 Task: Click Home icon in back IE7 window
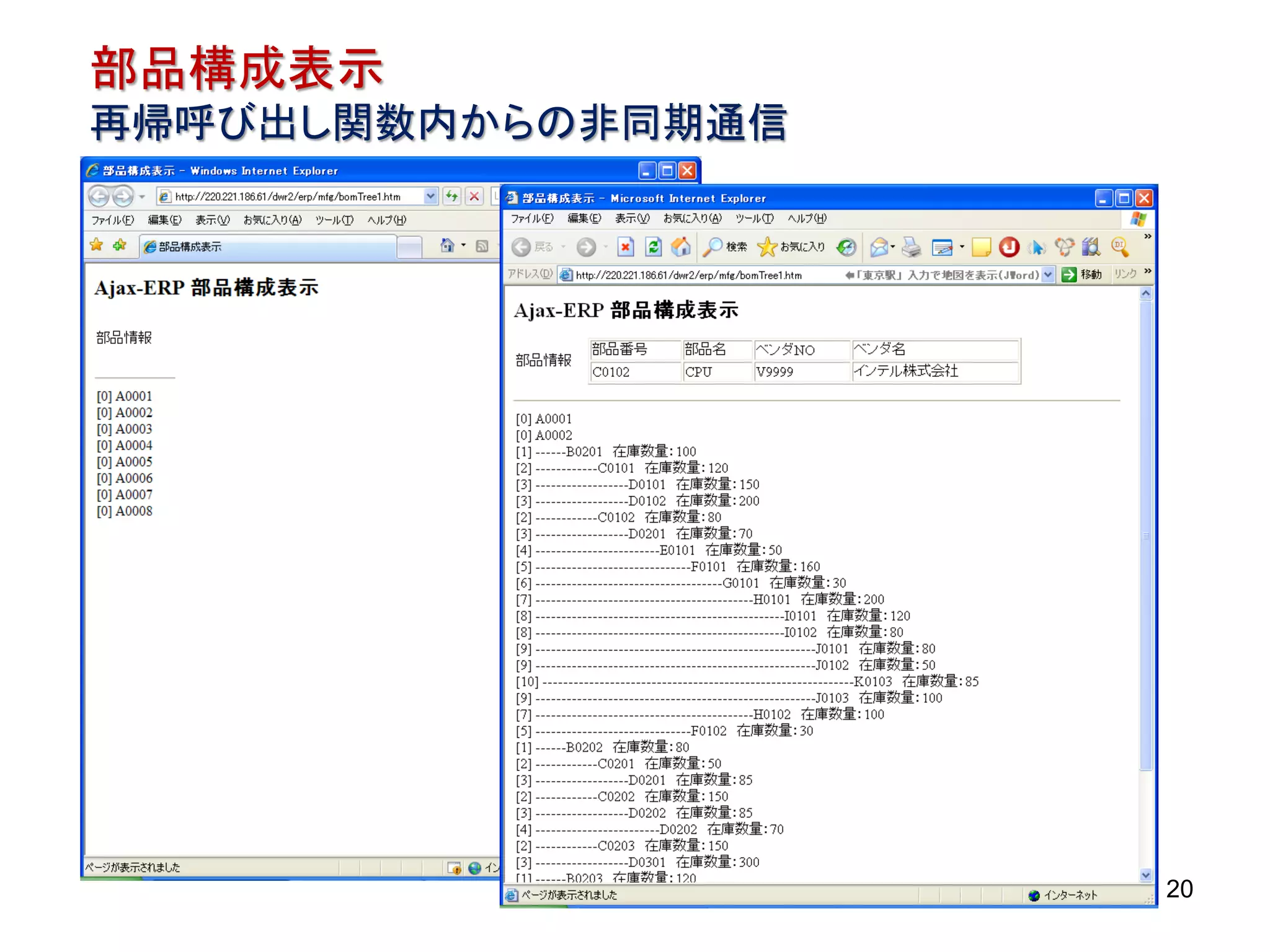pyautogui.click(x=447, y=245)
